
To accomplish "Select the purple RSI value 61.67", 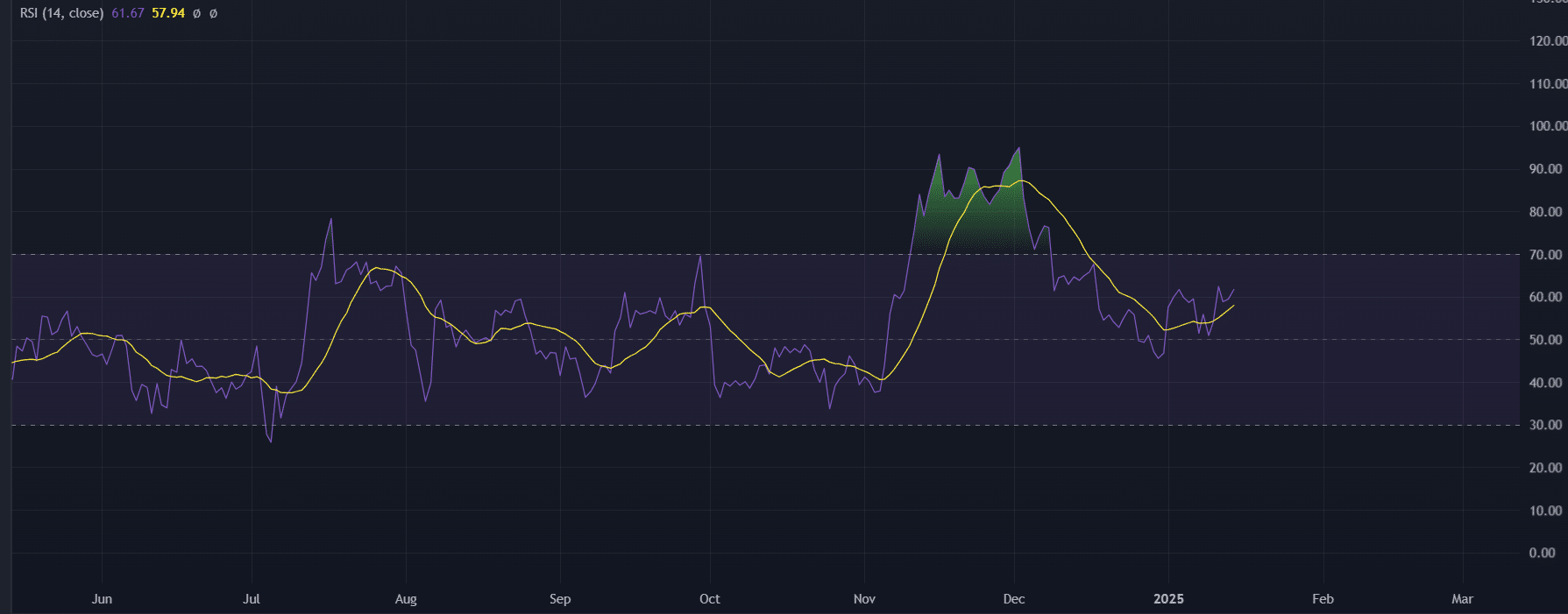I will click(x=127, y=13).
